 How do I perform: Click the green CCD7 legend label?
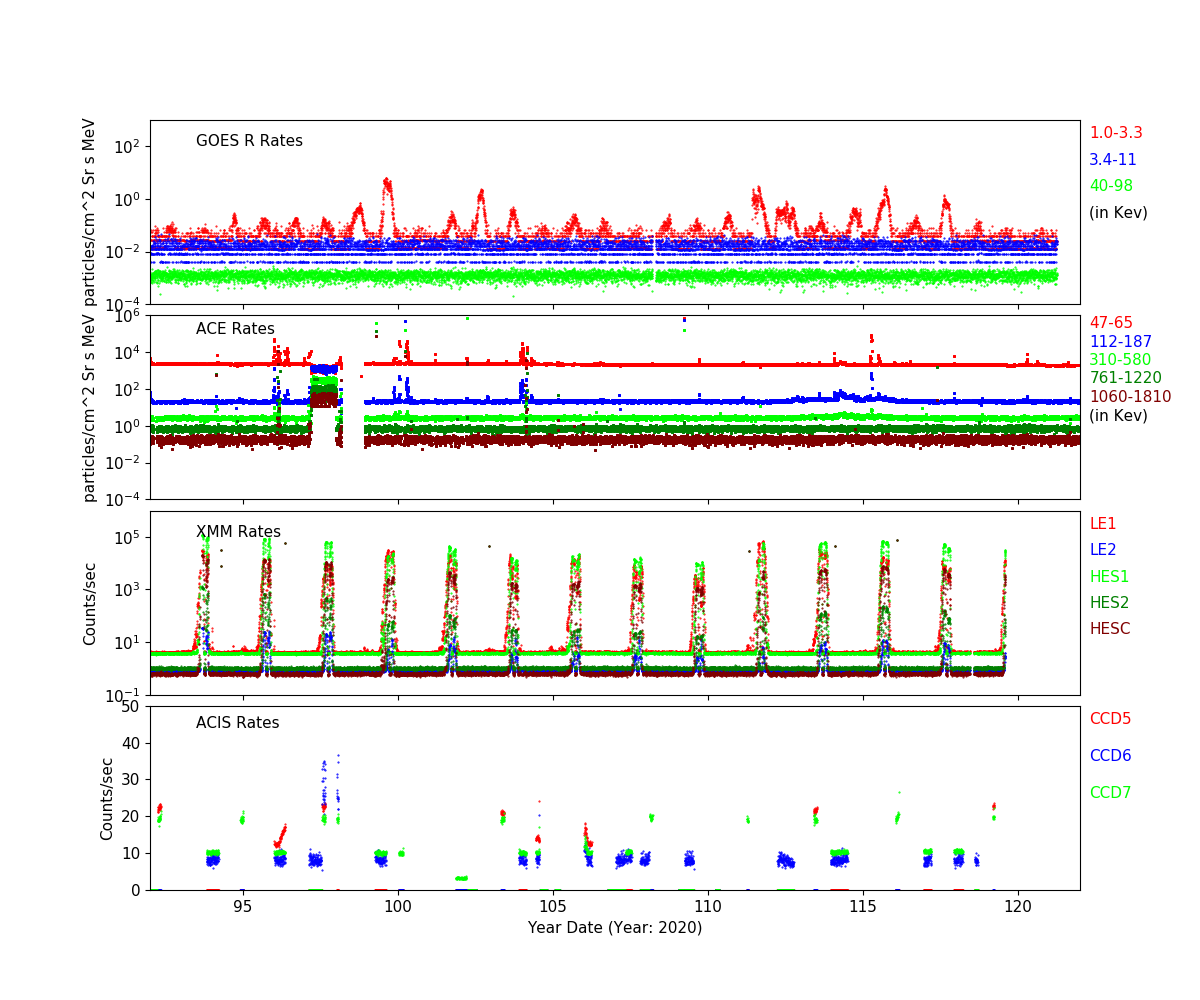tap(1110, 793)
